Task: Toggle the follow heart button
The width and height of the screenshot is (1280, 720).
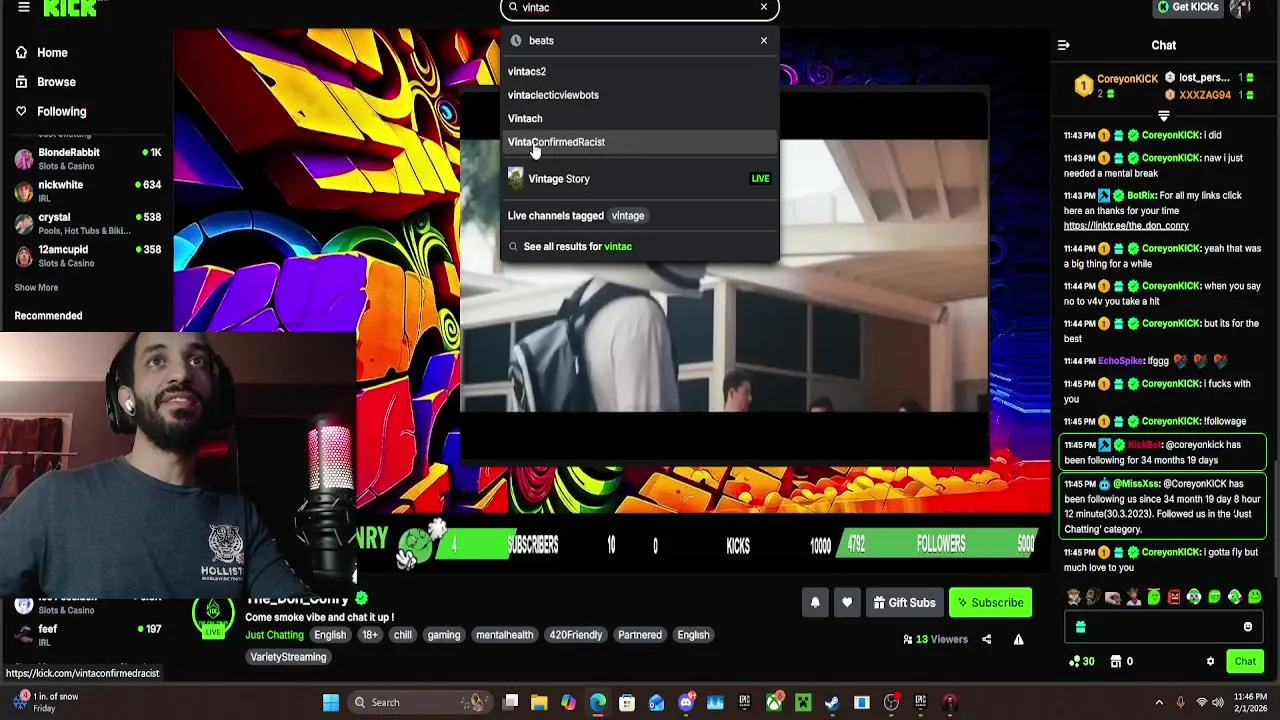Action: coord(847,603)
